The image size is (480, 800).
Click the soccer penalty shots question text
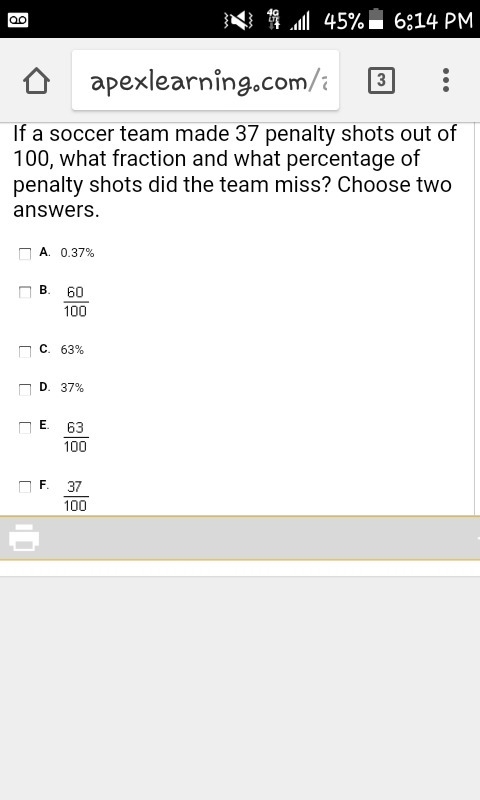click(235, 172)
